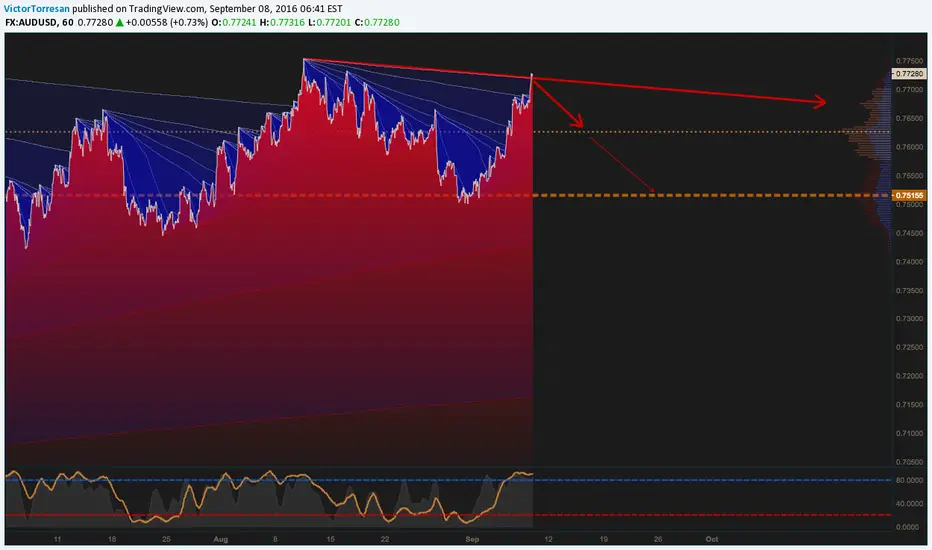The image size is (932, 550).
Task: Click the 0.74000 price axis label
Action: click(909, 262)
